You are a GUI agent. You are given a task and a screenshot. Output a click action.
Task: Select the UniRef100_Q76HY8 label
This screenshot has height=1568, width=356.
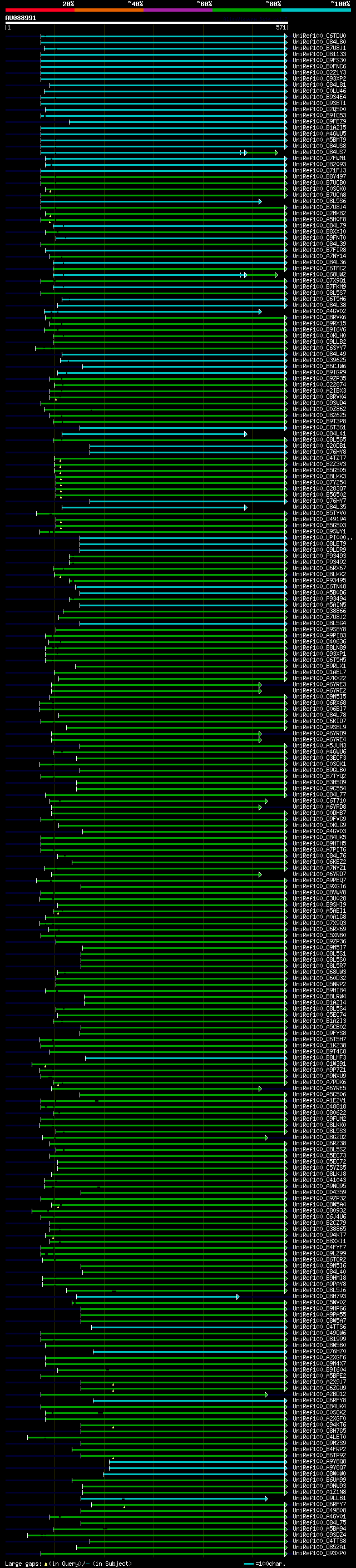(319, 452)
